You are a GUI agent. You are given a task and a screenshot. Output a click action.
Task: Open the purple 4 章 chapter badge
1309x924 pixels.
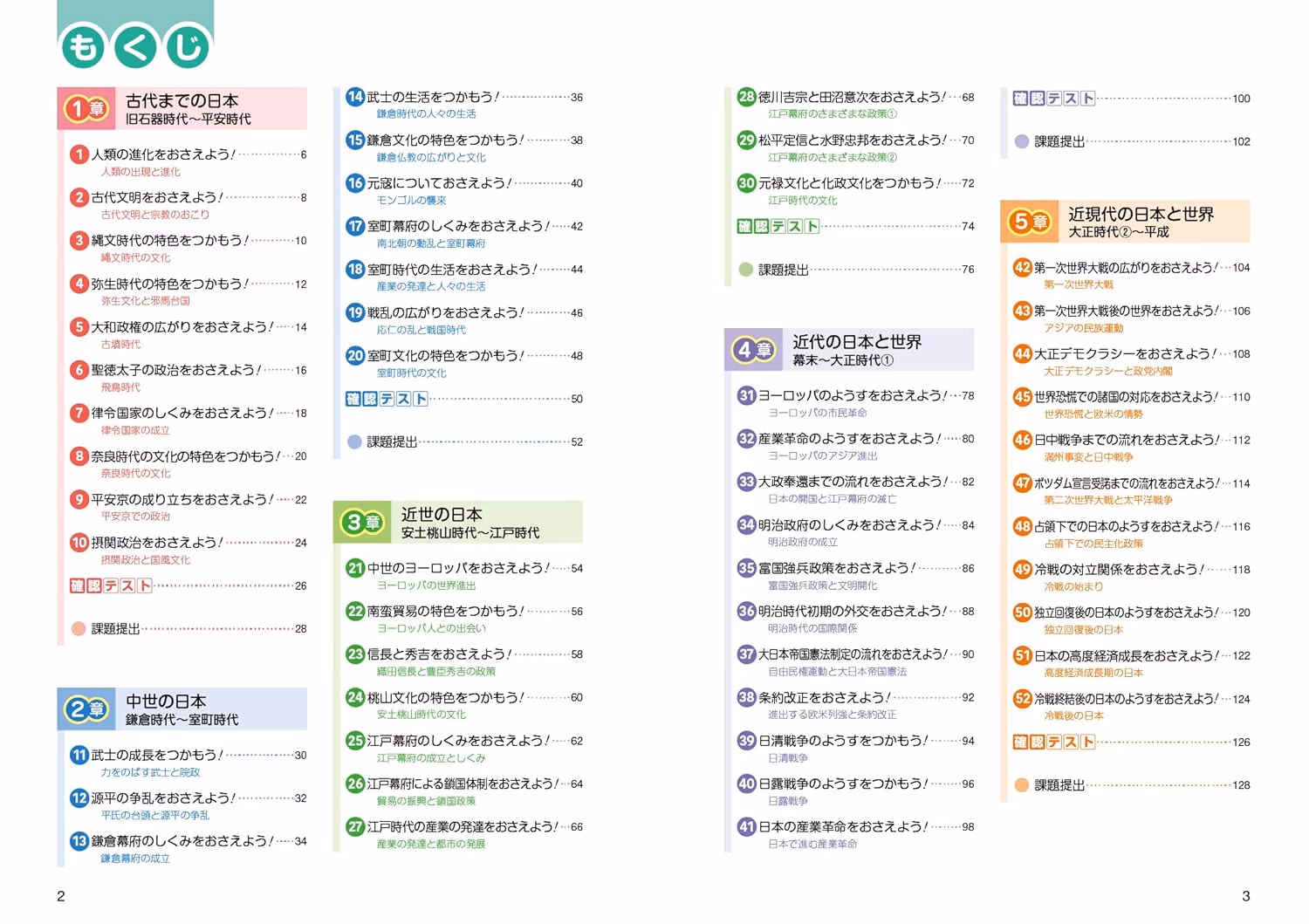coord(752,350)
